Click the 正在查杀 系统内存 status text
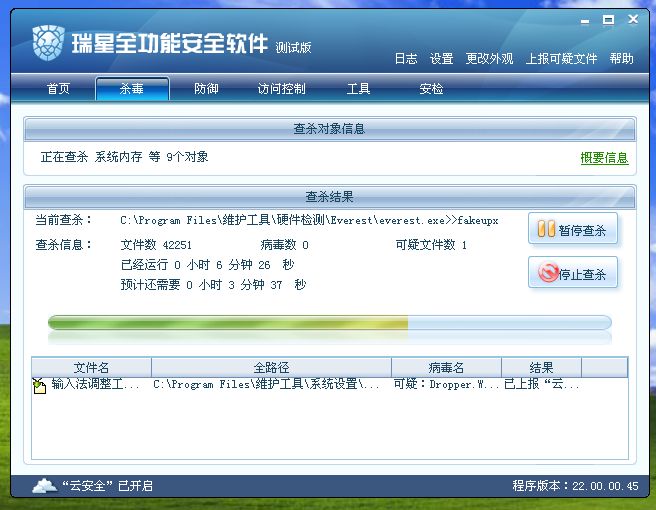Viewport: 656px width, 510px height. click(x=124, y=157)
